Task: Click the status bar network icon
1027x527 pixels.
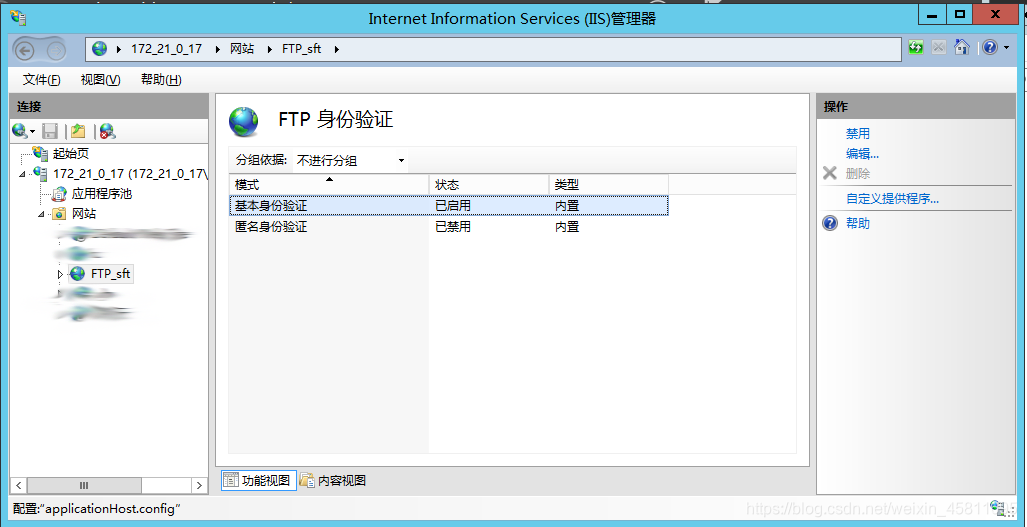Action: 998,507
